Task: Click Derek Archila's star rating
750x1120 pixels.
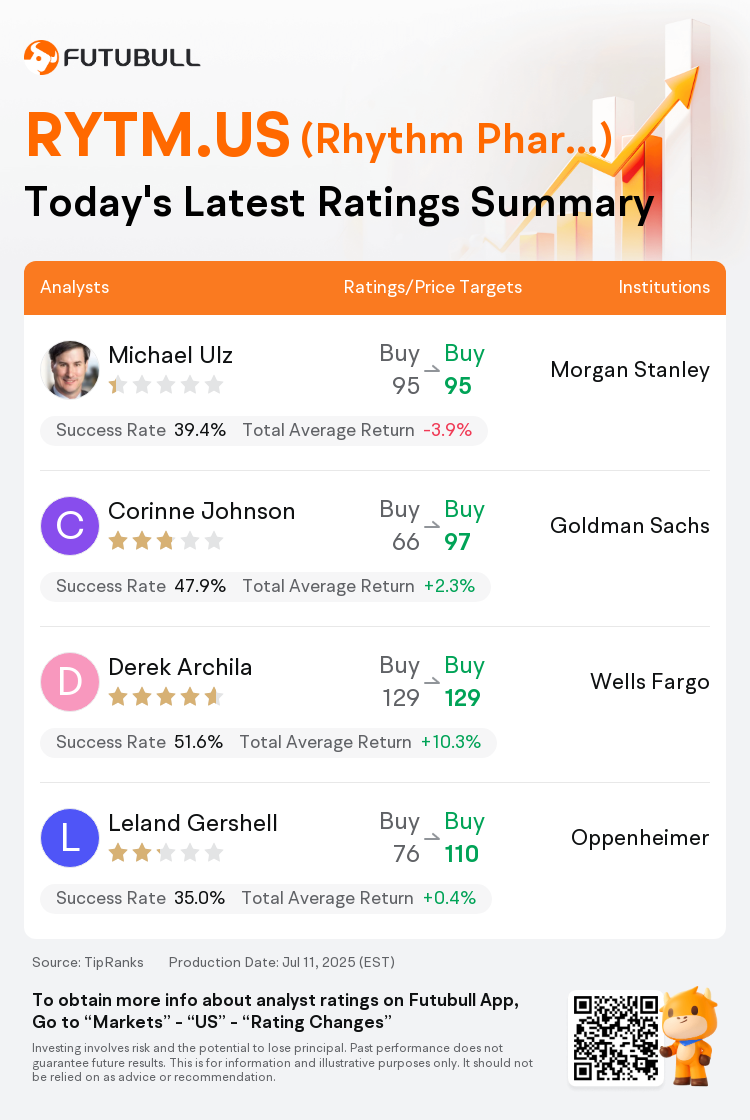Action: click(166, 696)
